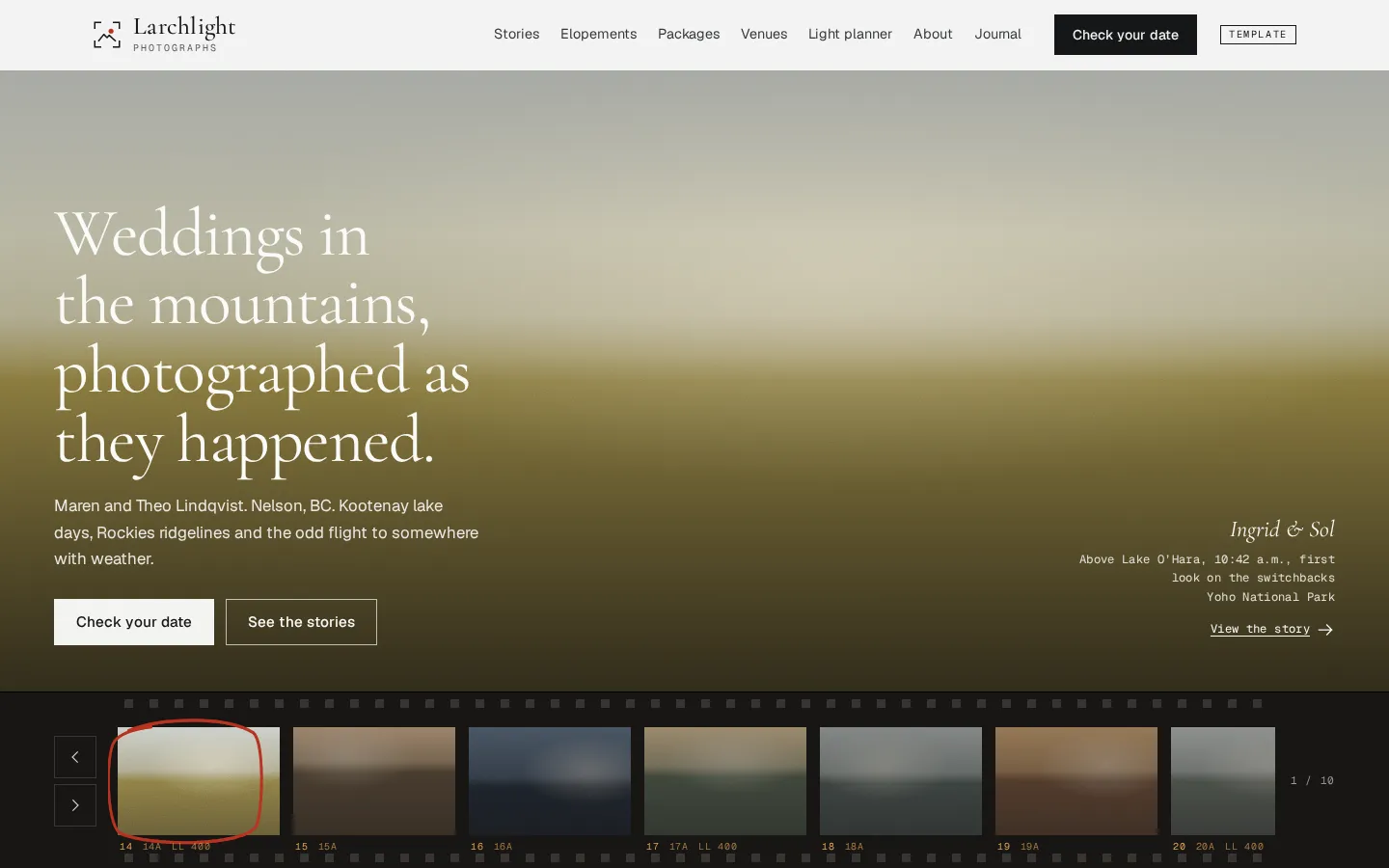Select filmstrip frame 14 thumbnail
Viewport: 1389px width, 868px height.
click(x=199, y=781)
